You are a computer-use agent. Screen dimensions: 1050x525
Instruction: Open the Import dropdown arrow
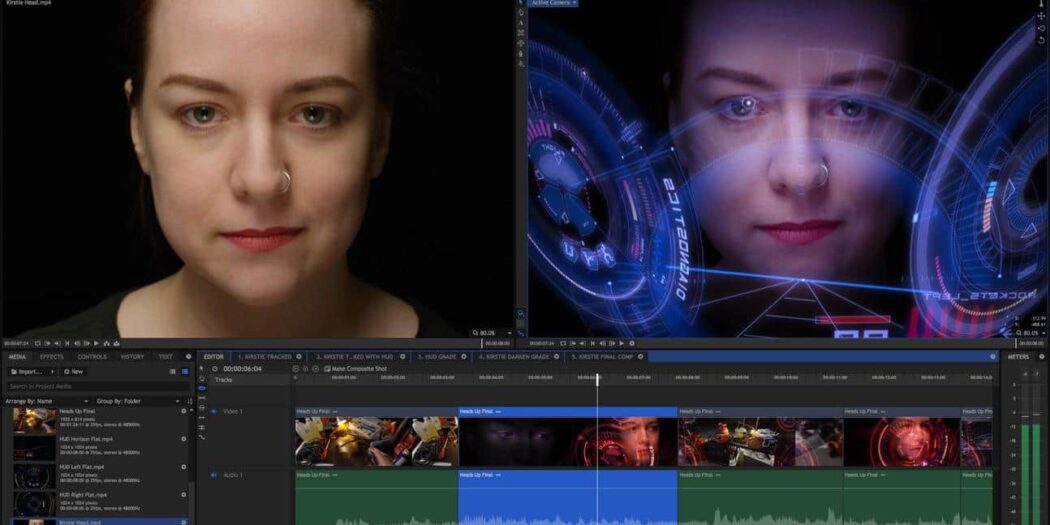(52, 372)
